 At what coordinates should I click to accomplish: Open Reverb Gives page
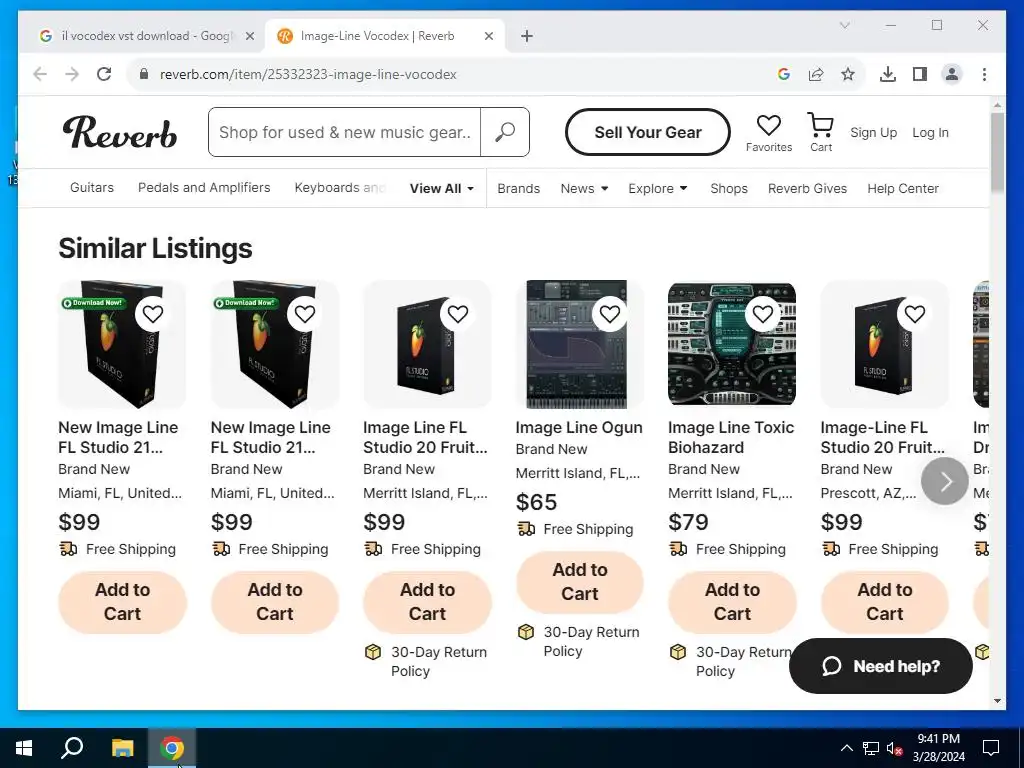[x=807, y=188]
